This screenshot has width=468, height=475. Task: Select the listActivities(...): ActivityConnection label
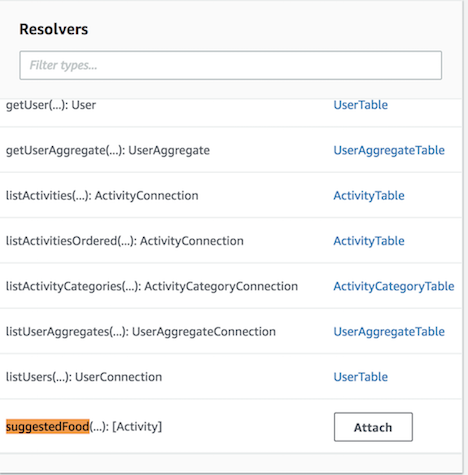coord(102,196)
